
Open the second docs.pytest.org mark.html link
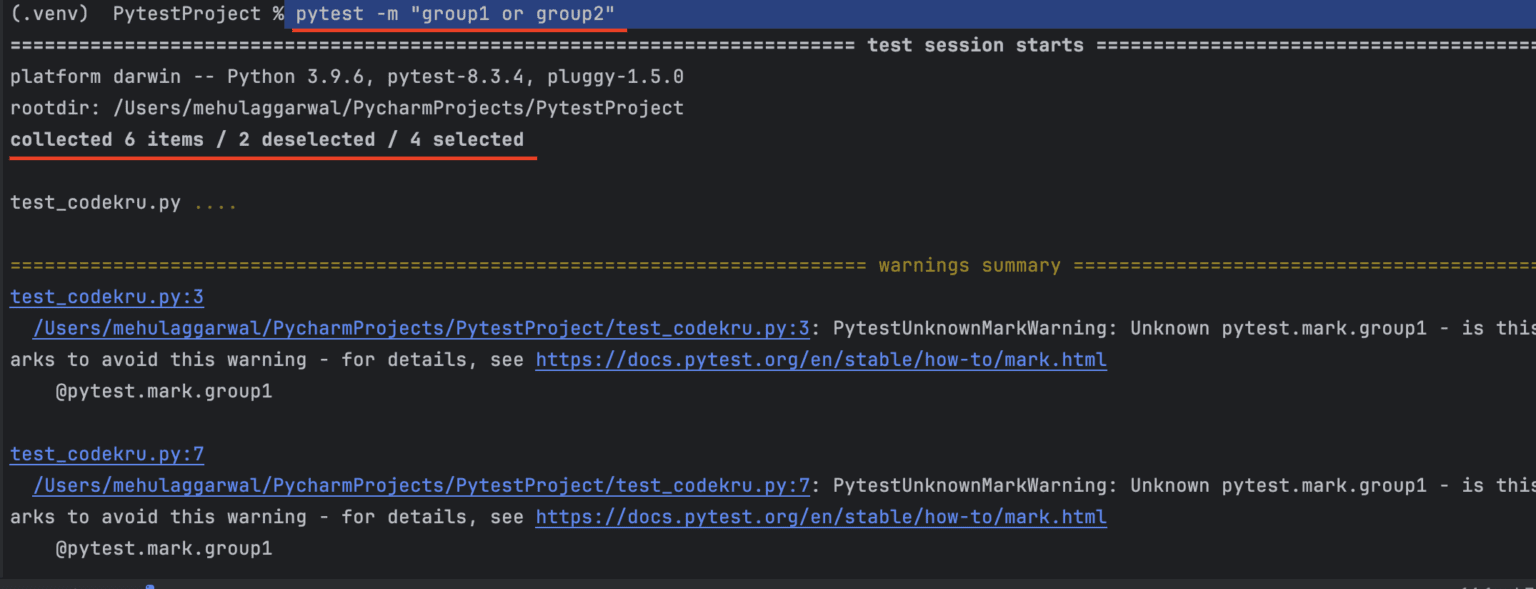point(820,517)
